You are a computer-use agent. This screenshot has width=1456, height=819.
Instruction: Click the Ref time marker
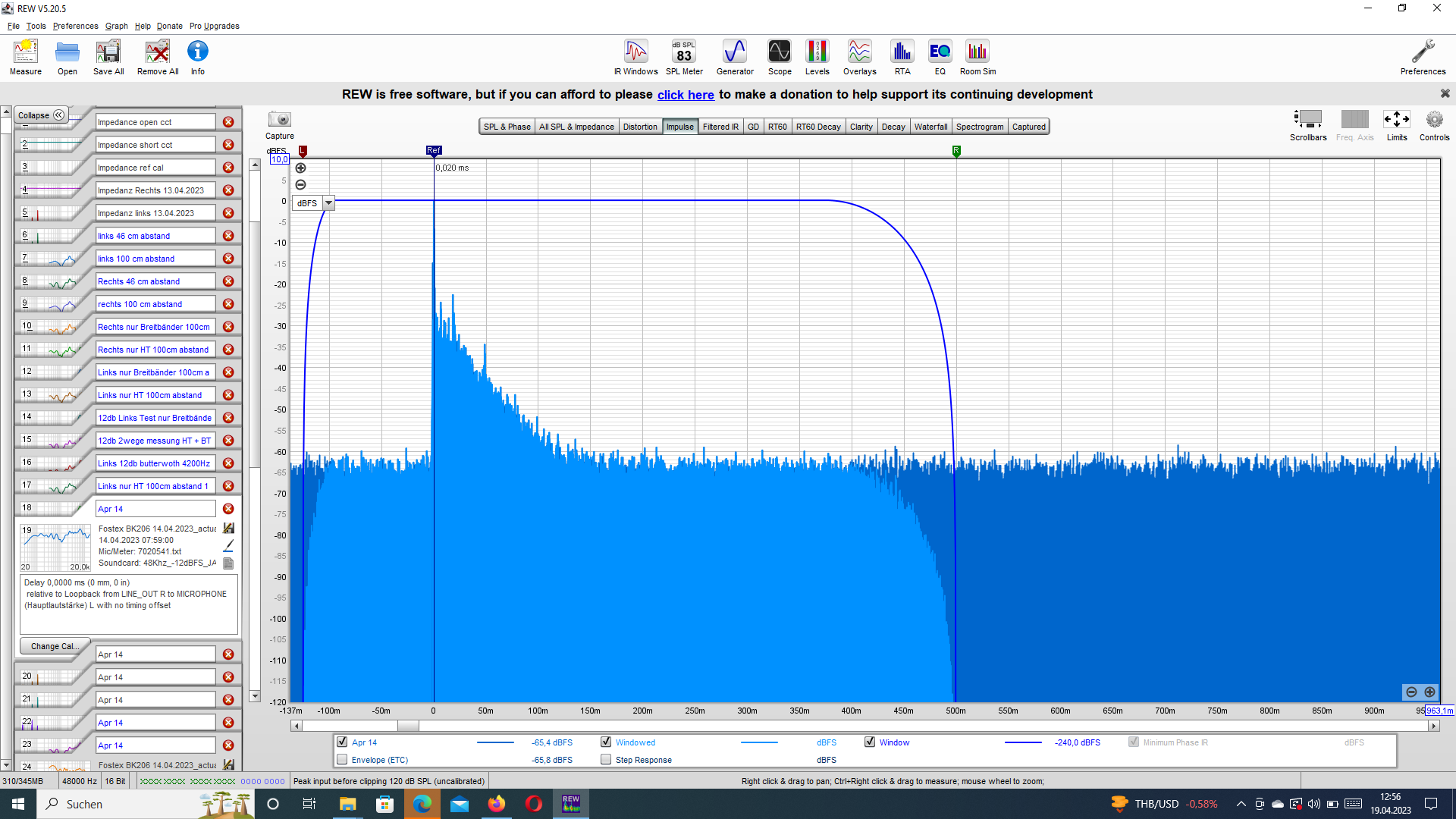(434, 151)
